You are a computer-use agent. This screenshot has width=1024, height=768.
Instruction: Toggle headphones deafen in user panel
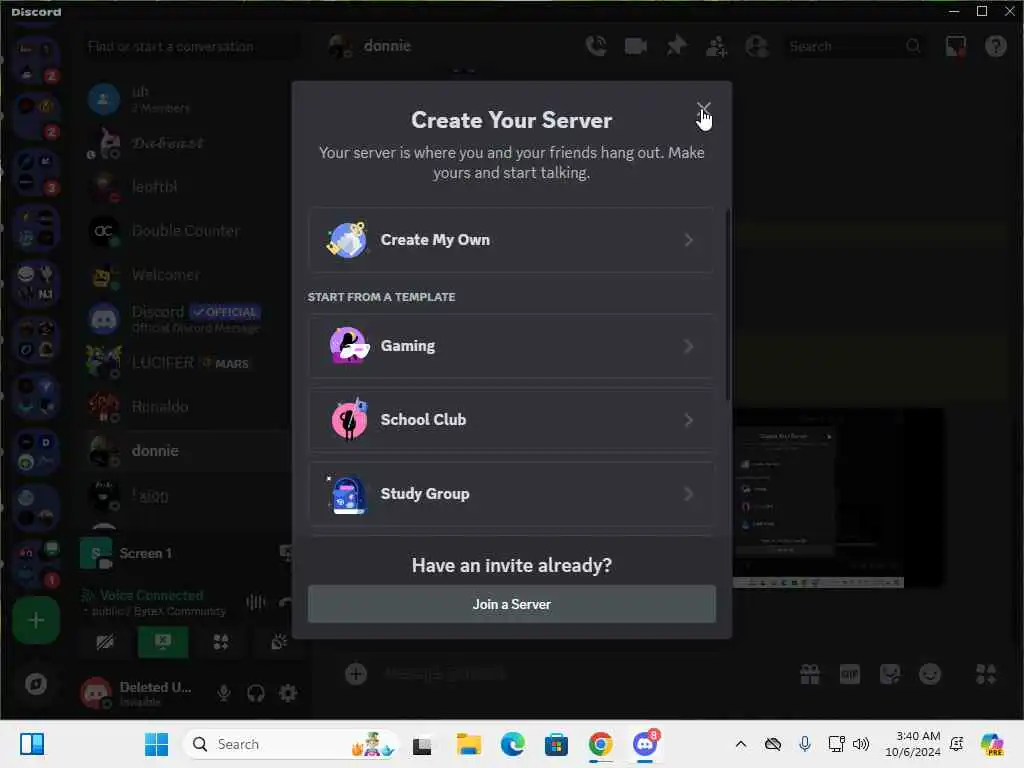pyautogui.click(x=256, y=693)
